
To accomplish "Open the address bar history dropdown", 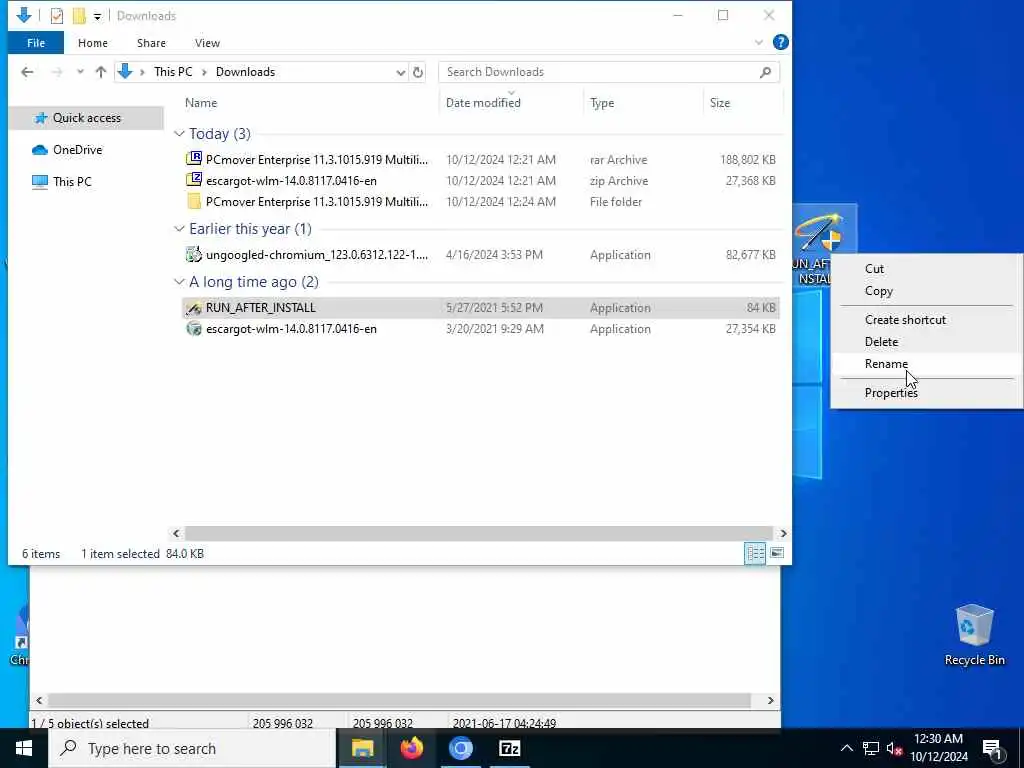I will (x=400, y=72).
